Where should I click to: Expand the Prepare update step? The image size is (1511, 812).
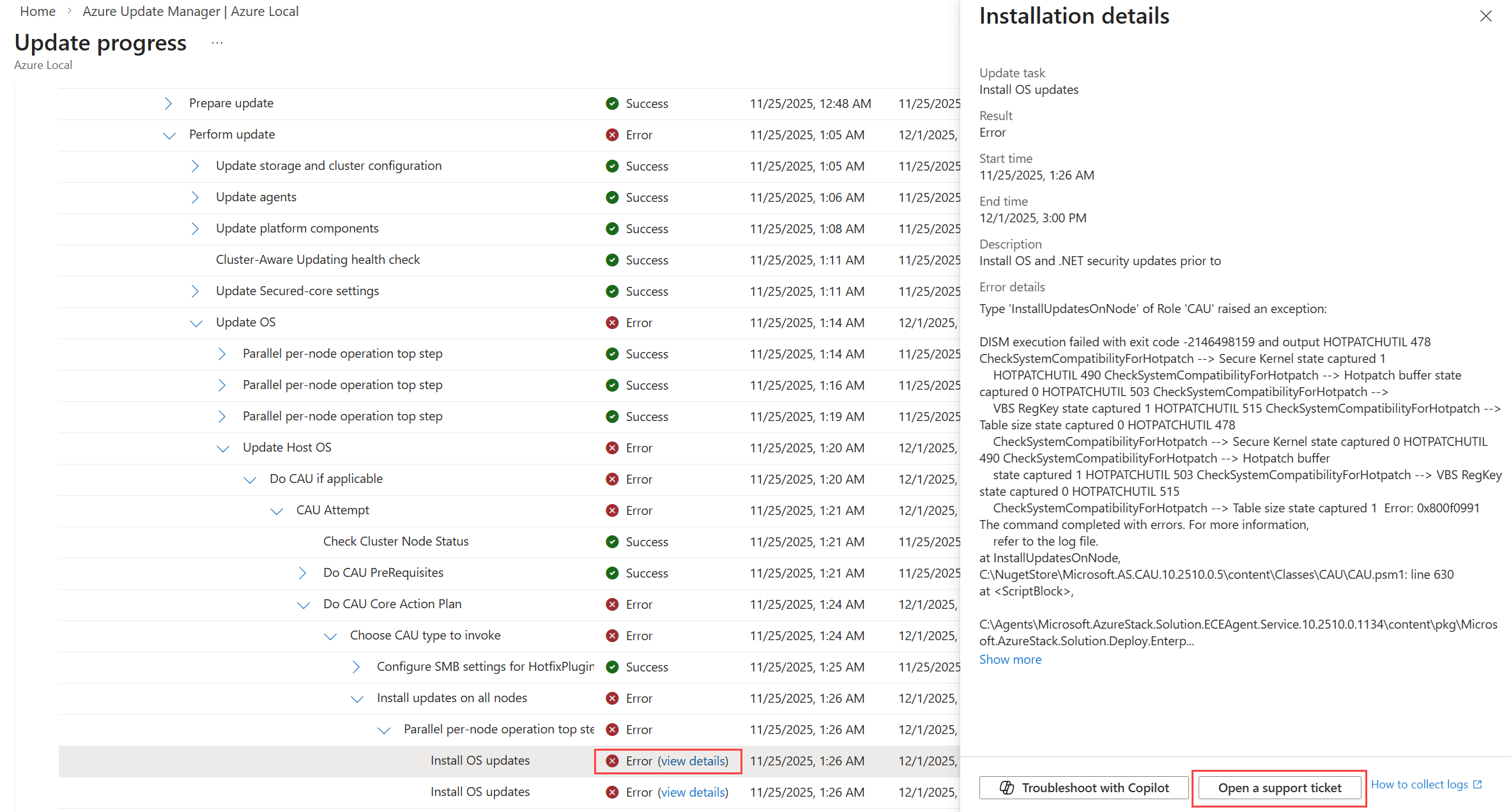168,103
